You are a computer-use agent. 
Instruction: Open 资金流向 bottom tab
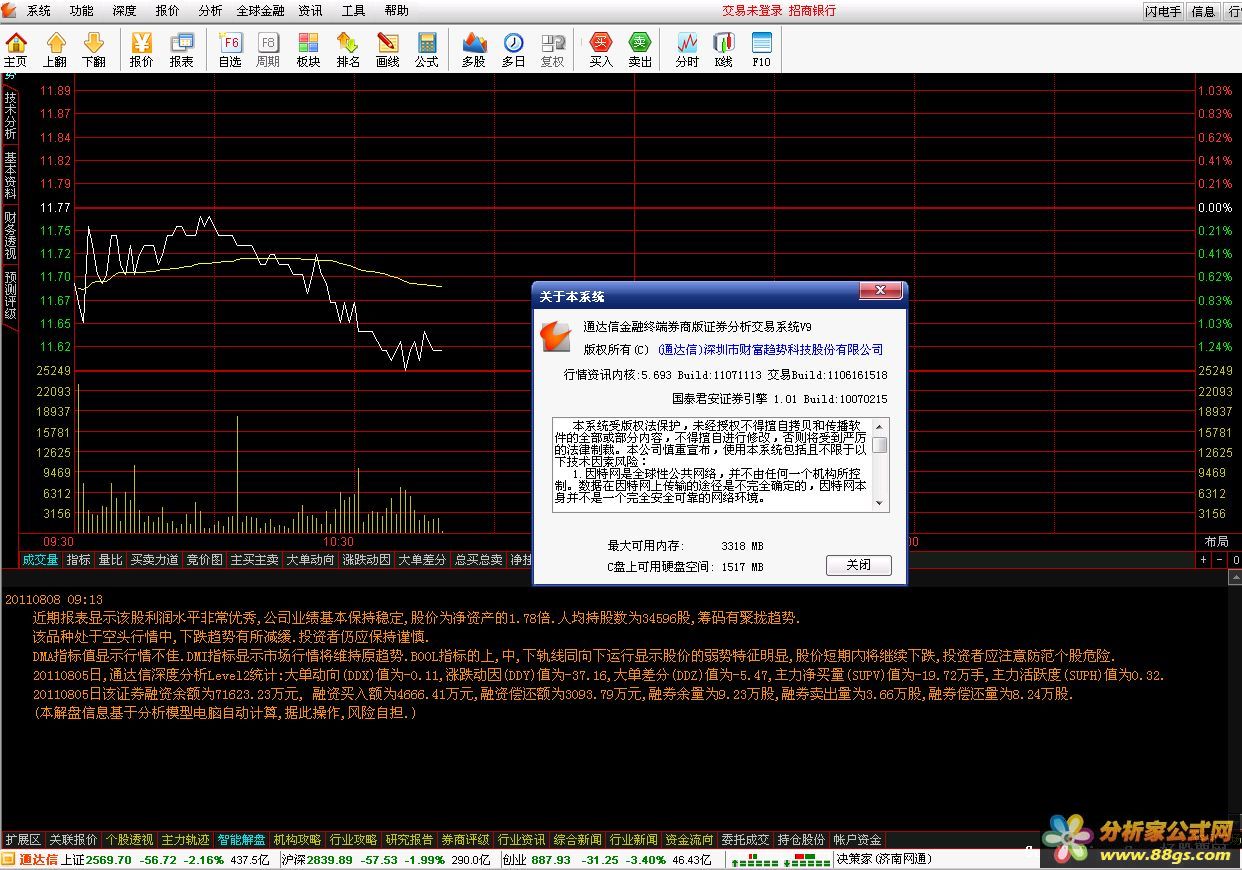point(689,840)
